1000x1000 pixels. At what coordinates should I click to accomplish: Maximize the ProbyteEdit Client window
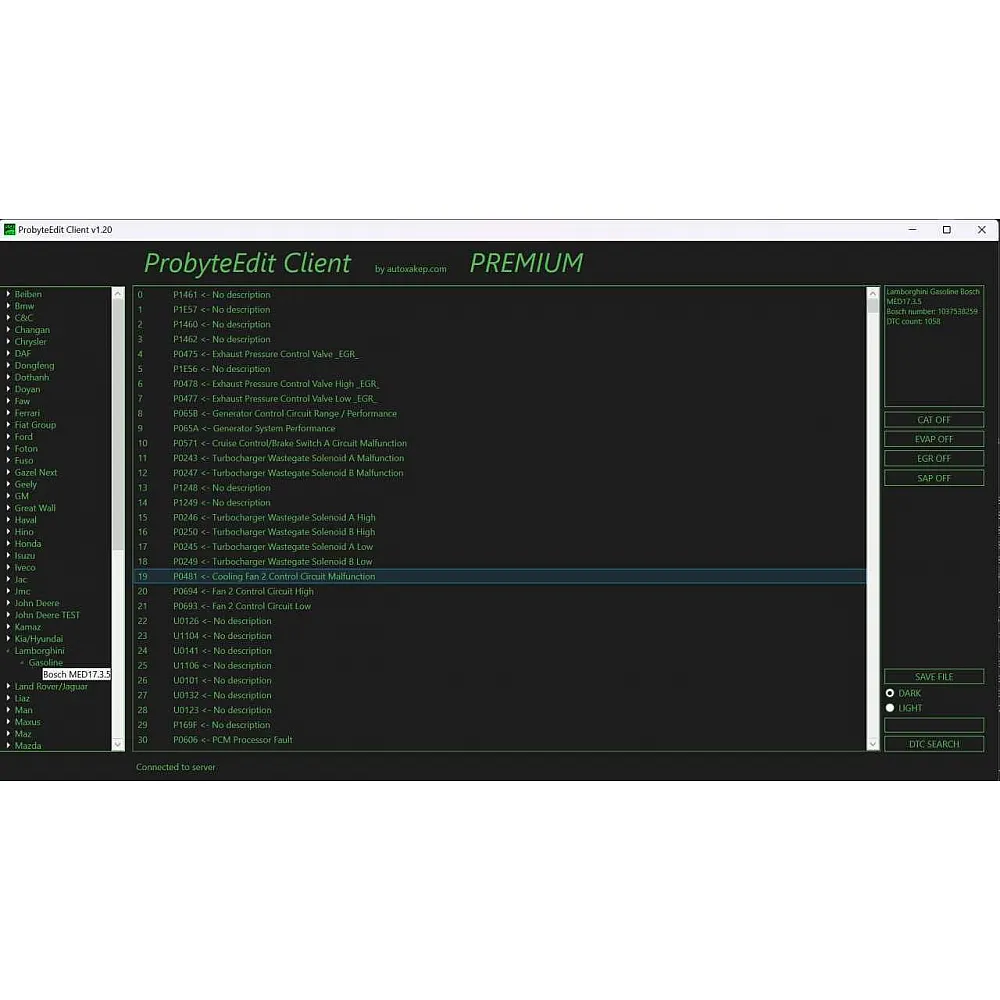click(946, 230)
